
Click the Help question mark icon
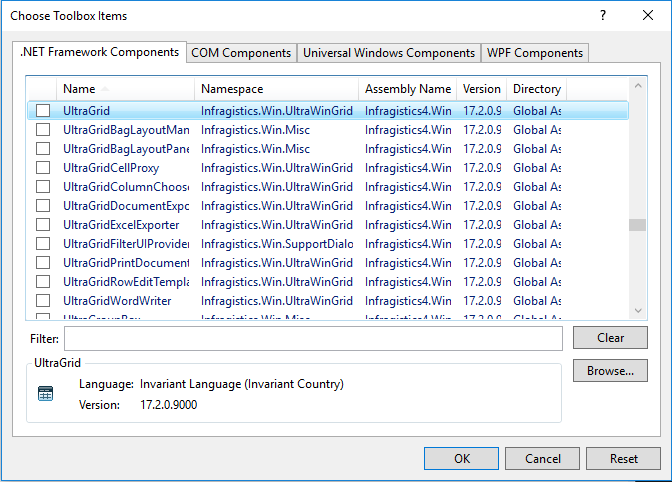point(602,16)
